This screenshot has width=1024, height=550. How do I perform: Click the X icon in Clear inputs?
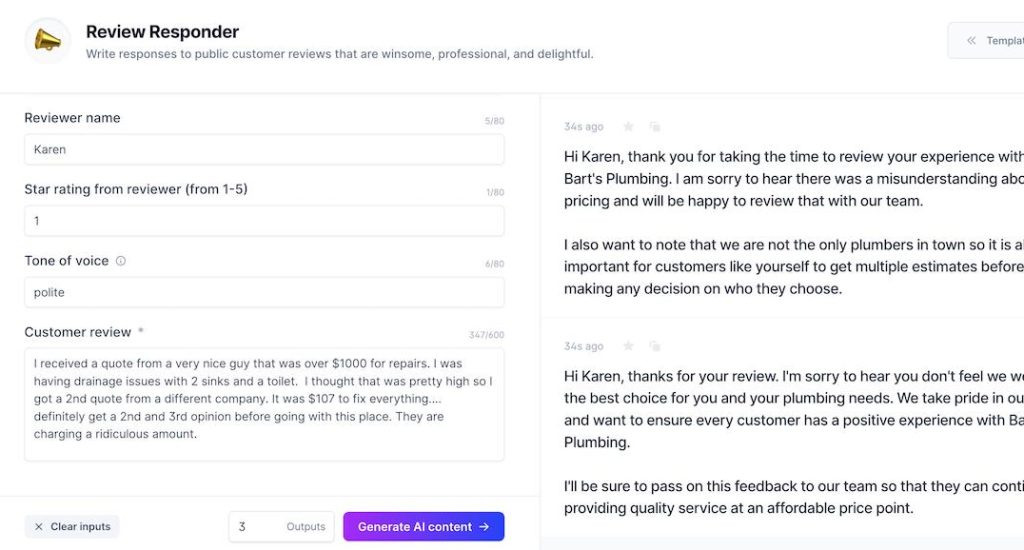[39, 527]
